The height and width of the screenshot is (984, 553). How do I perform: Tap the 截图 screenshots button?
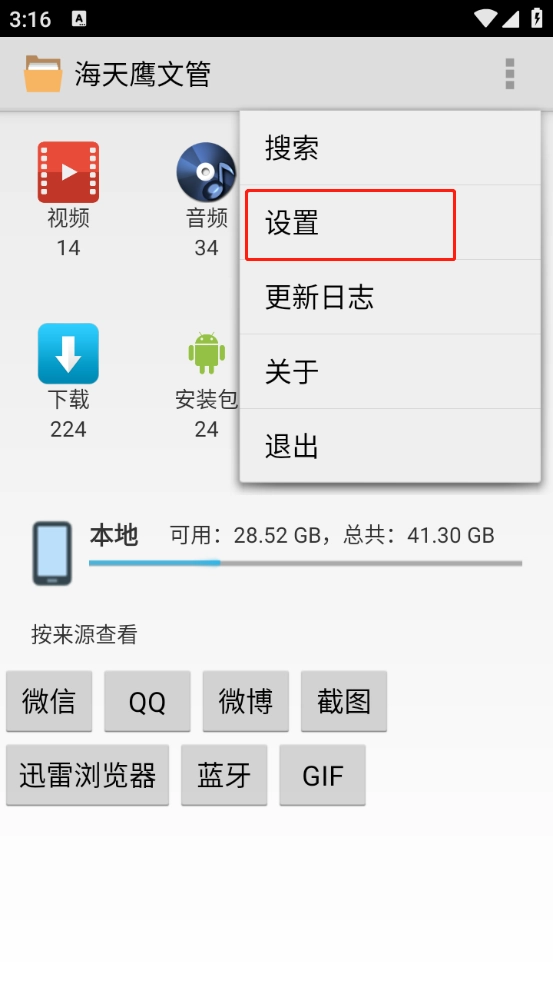tap(344, 701)
